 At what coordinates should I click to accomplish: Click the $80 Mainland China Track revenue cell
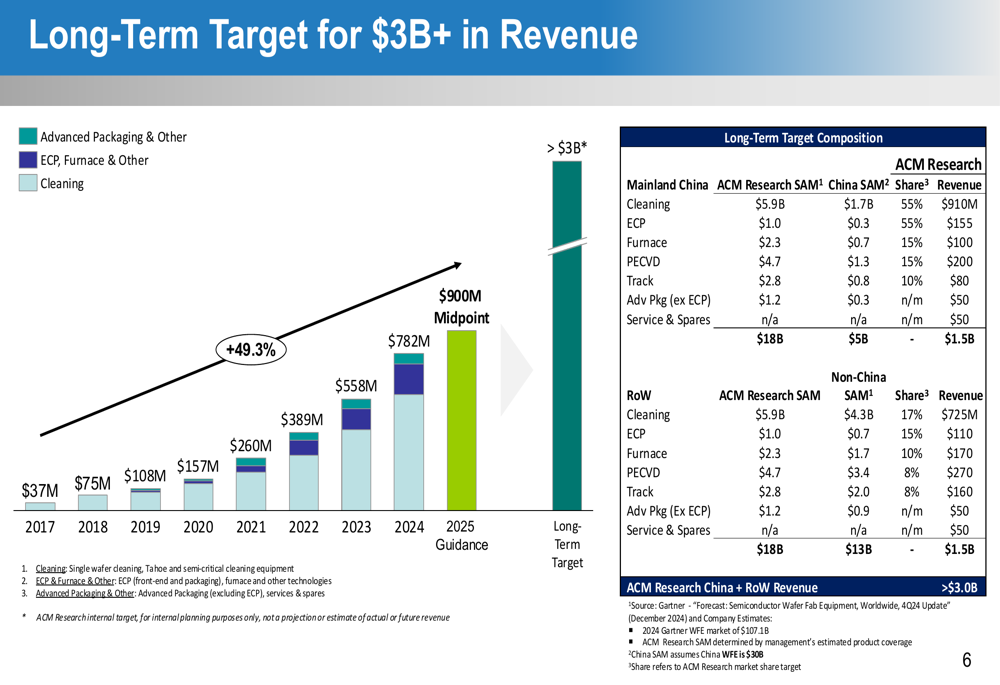coord(959,281)
